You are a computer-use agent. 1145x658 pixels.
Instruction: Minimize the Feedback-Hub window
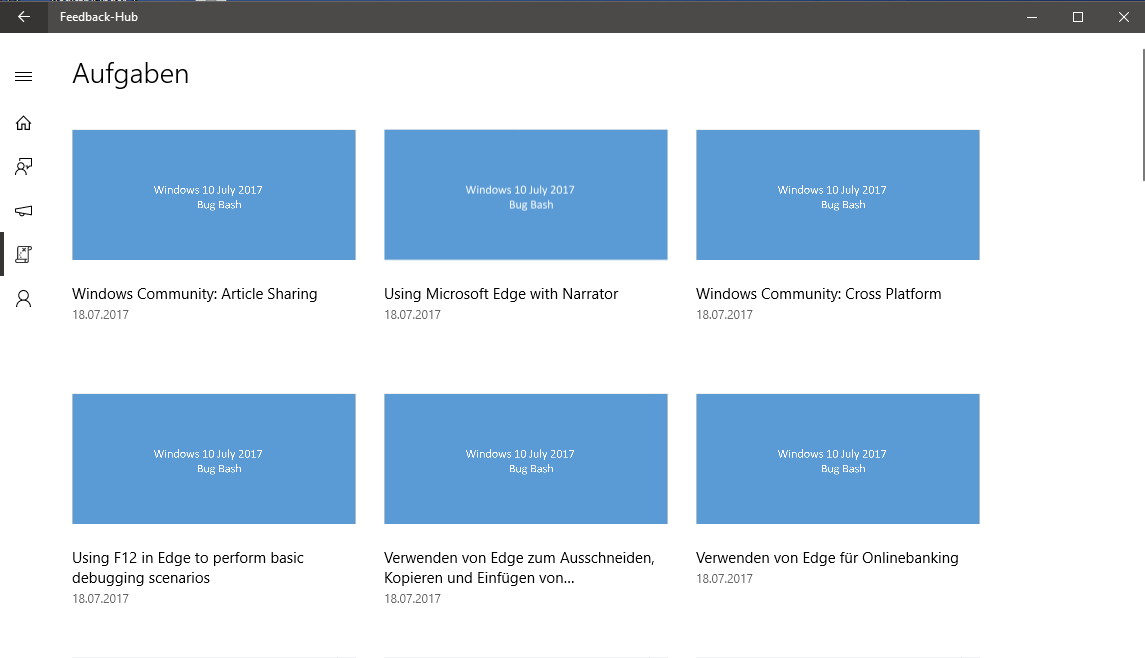pos(1032,17)
